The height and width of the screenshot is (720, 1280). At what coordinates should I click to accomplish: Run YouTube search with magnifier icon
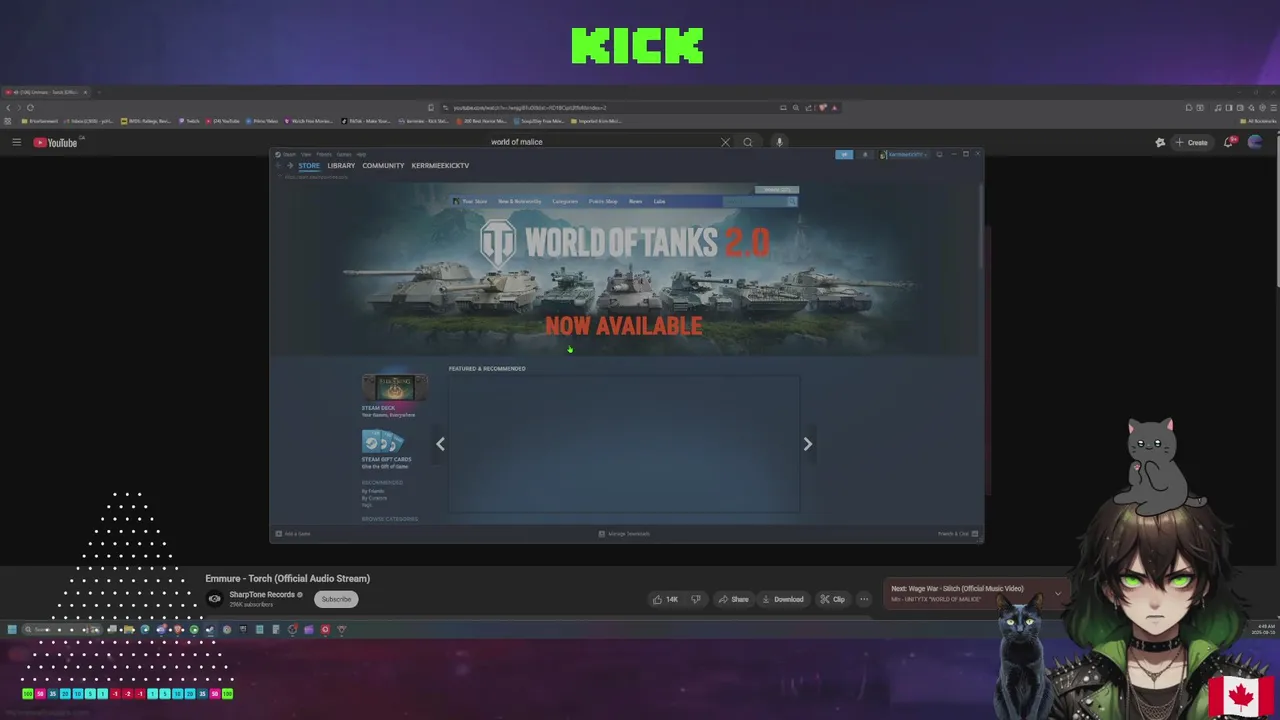pos(748,142)
